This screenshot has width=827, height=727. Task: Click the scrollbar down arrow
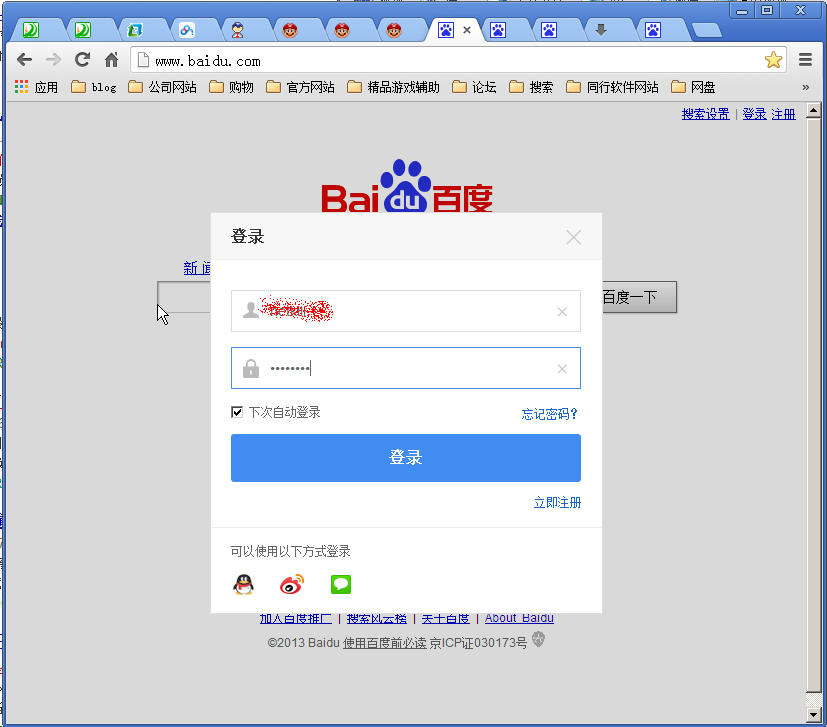point(813,715)
